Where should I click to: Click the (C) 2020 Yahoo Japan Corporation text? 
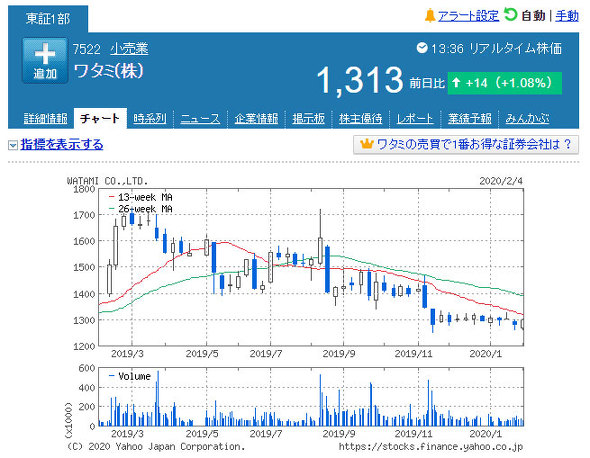tap(156, 447)
